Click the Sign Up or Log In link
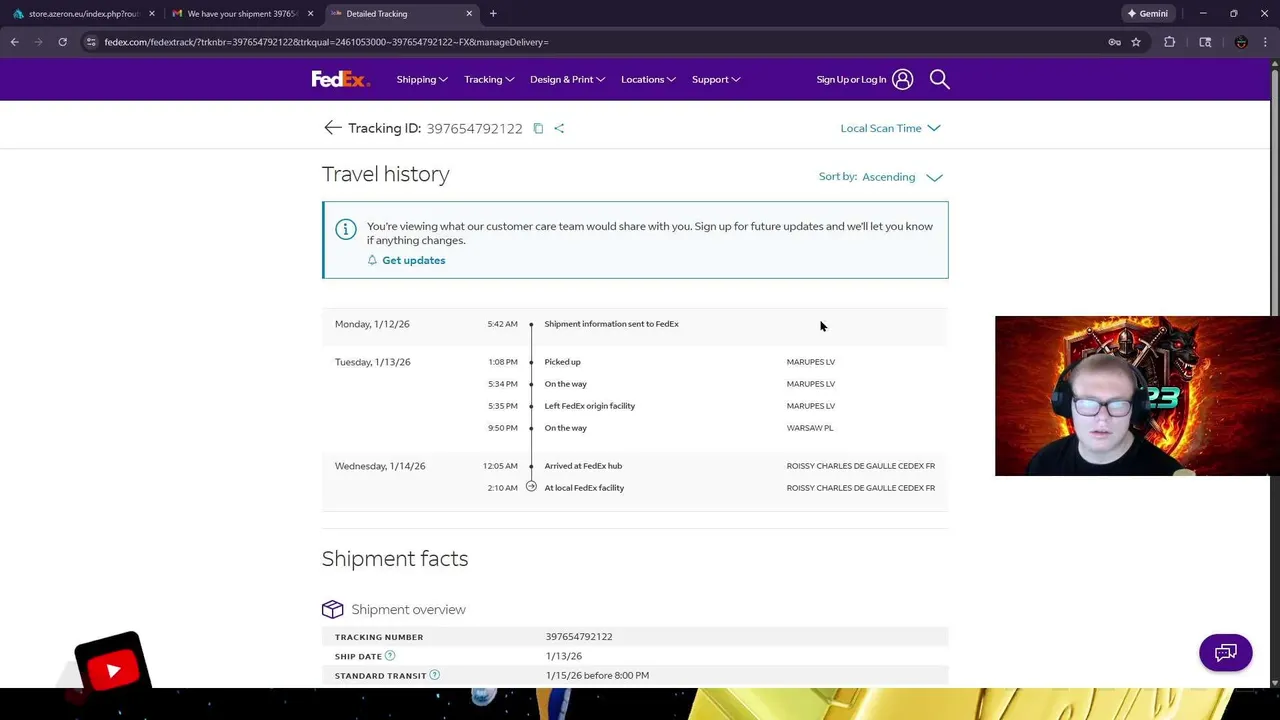Screen dimensions: 1280x720 pyautogui.click(x=851, y=79)
